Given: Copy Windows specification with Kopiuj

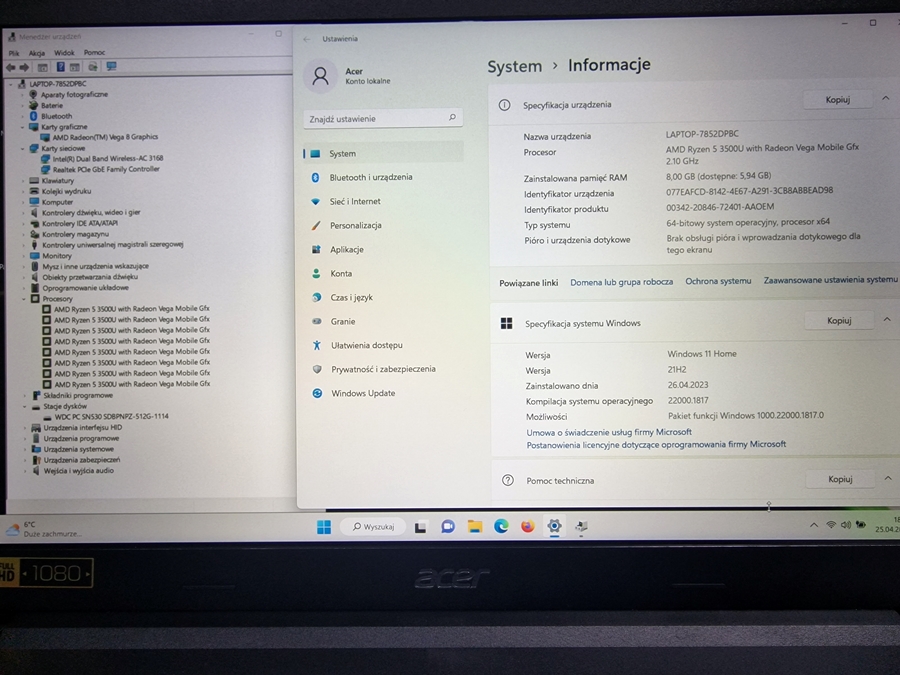Looking at the screenshot, I should [x=839, y=320].
